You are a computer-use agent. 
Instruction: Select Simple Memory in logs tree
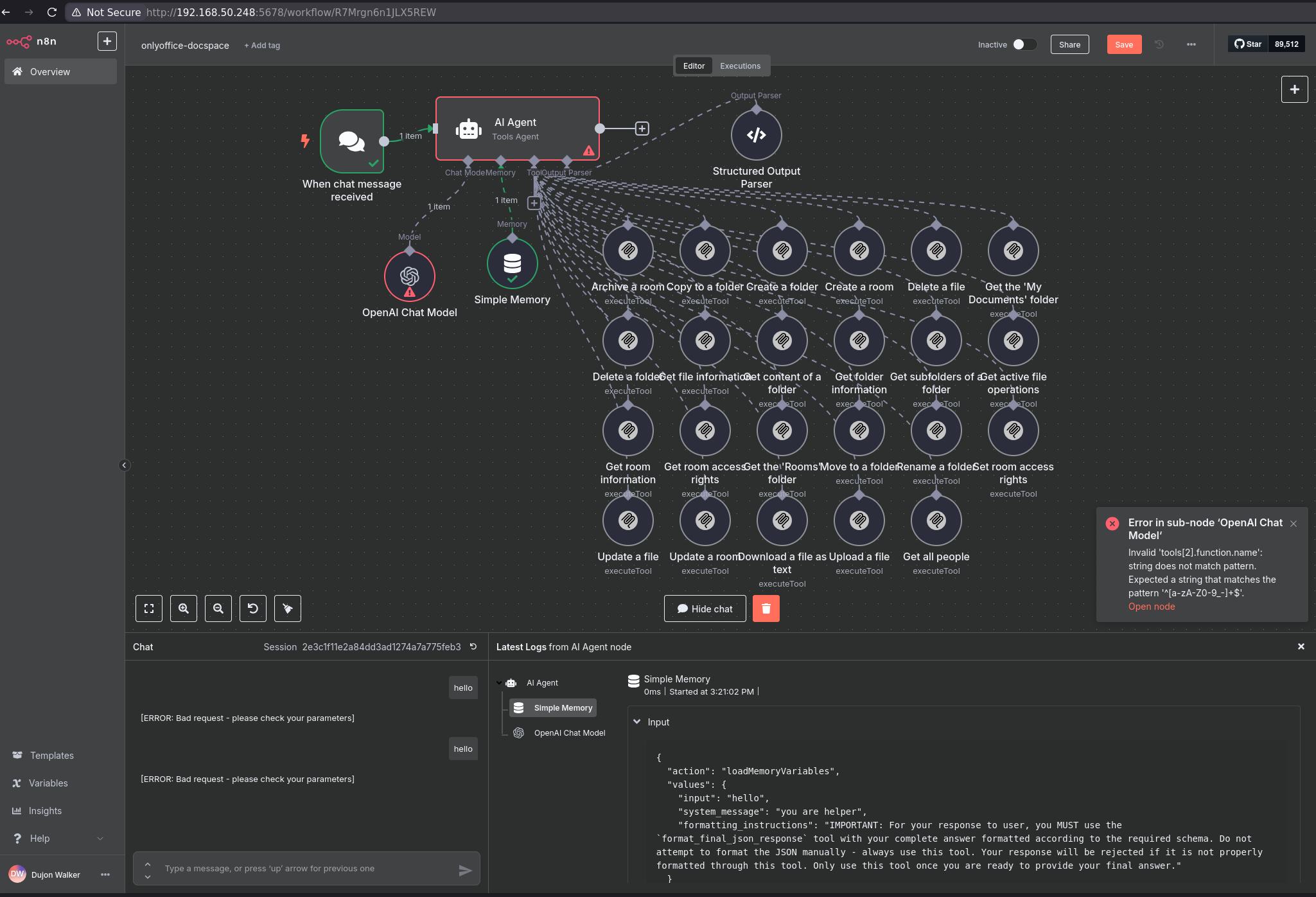point(554,708)
